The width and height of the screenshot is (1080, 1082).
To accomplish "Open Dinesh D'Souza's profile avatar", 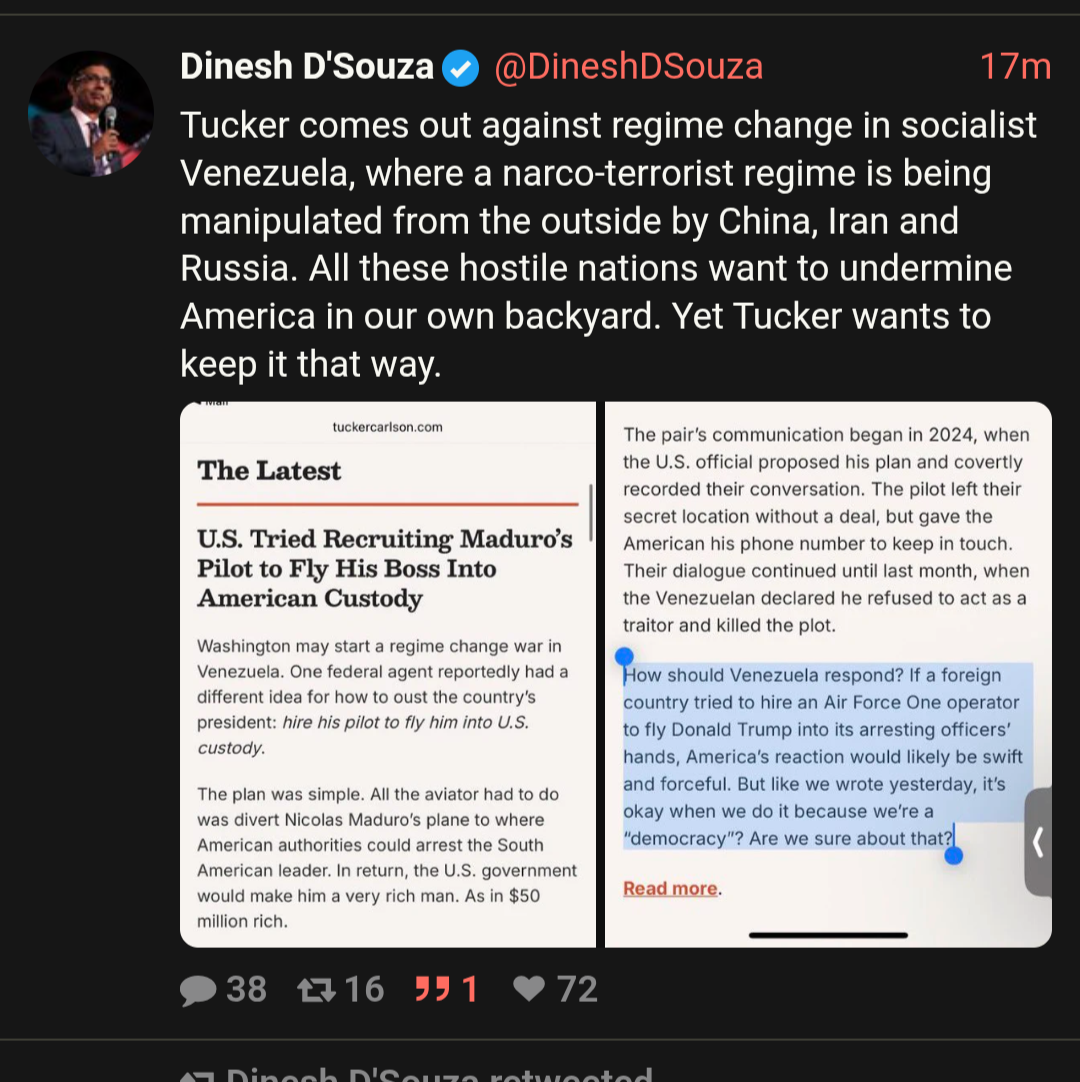I will 91,113.
